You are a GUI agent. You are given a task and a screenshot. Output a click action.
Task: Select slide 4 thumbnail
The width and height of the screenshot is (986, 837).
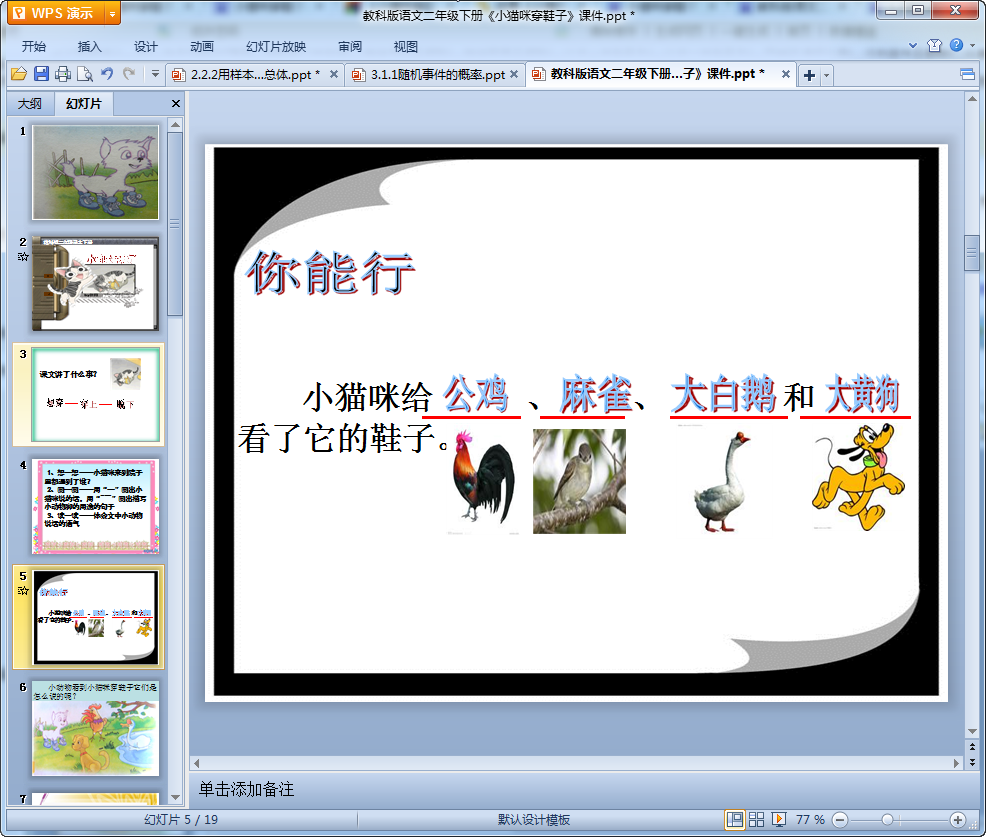coord(96,506)
